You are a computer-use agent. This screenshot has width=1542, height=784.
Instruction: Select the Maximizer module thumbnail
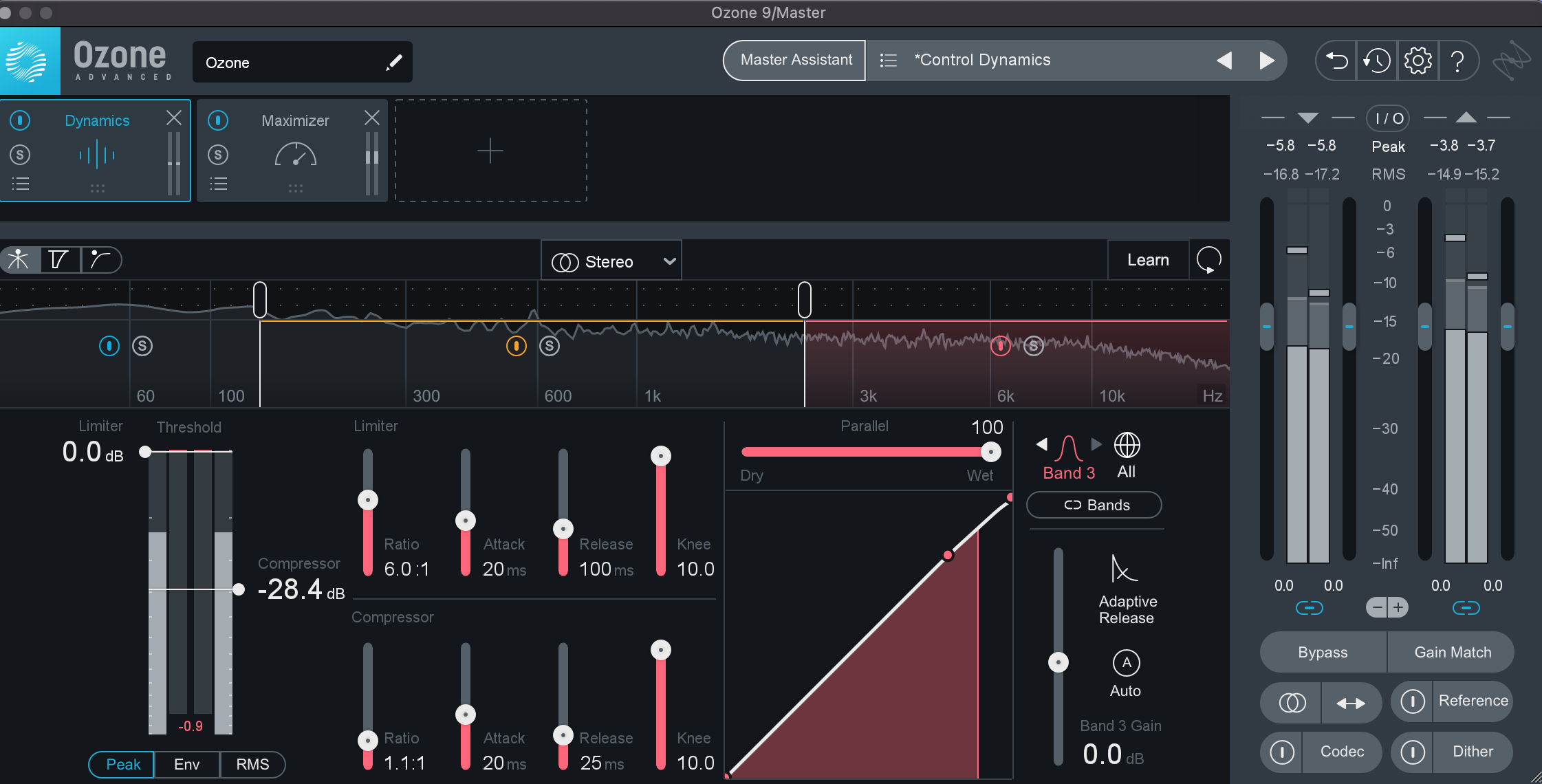point(295,155)
